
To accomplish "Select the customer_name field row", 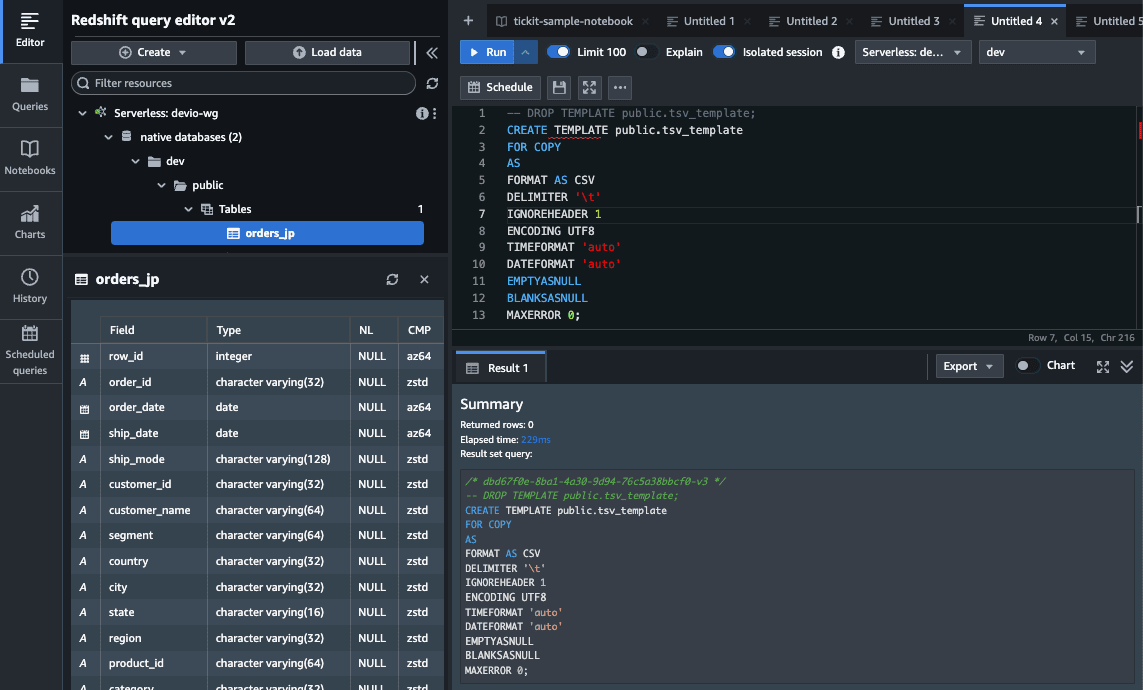I will click(x=257, y=510).
